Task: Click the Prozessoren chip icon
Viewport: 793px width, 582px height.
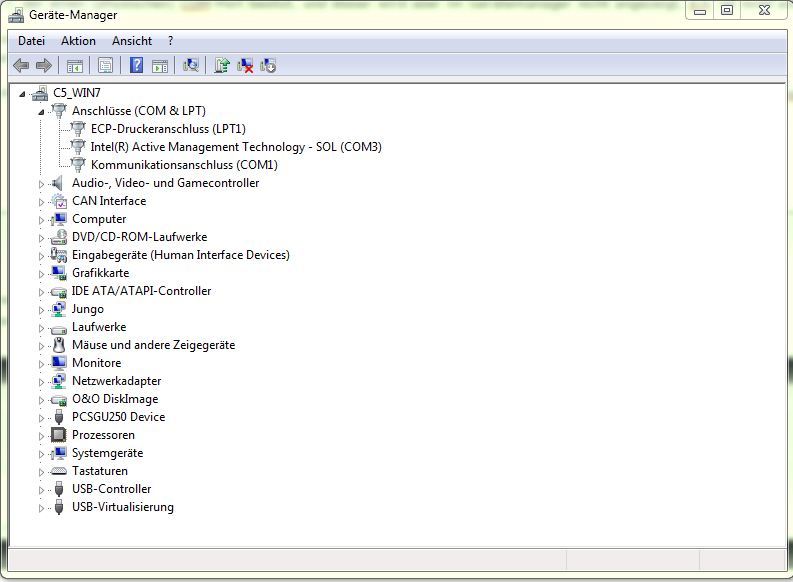Action: [59, 435]
